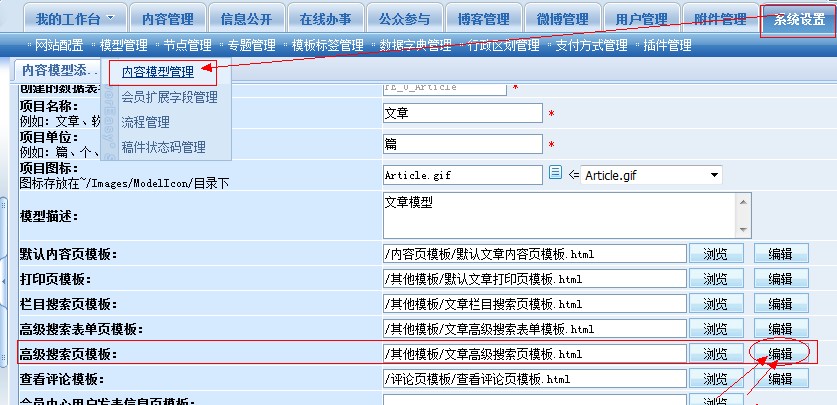Screen dimensions: 837x405
Task: Open 网站配置 in the sub-navigation
Action: (x=58, y=45)
